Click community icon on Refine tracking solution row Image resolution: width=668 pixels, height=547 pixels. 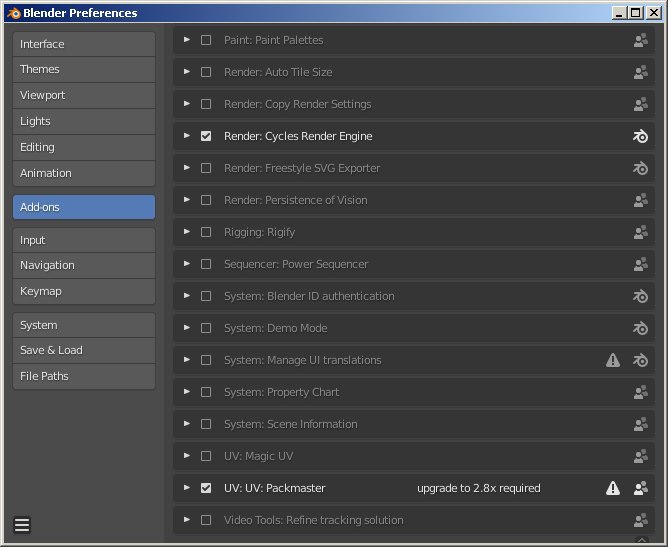pyautogui.click(x=640, y=520)
